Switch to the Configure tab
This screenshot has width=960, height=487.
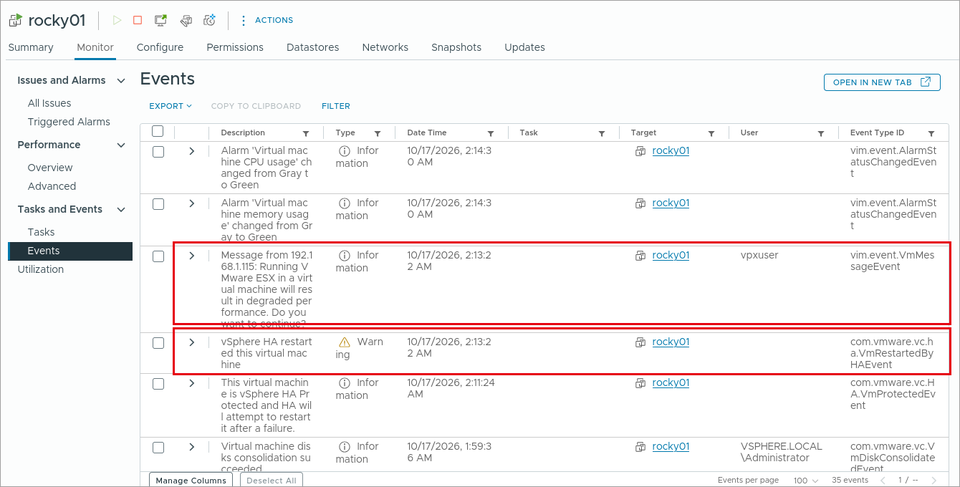160,47
